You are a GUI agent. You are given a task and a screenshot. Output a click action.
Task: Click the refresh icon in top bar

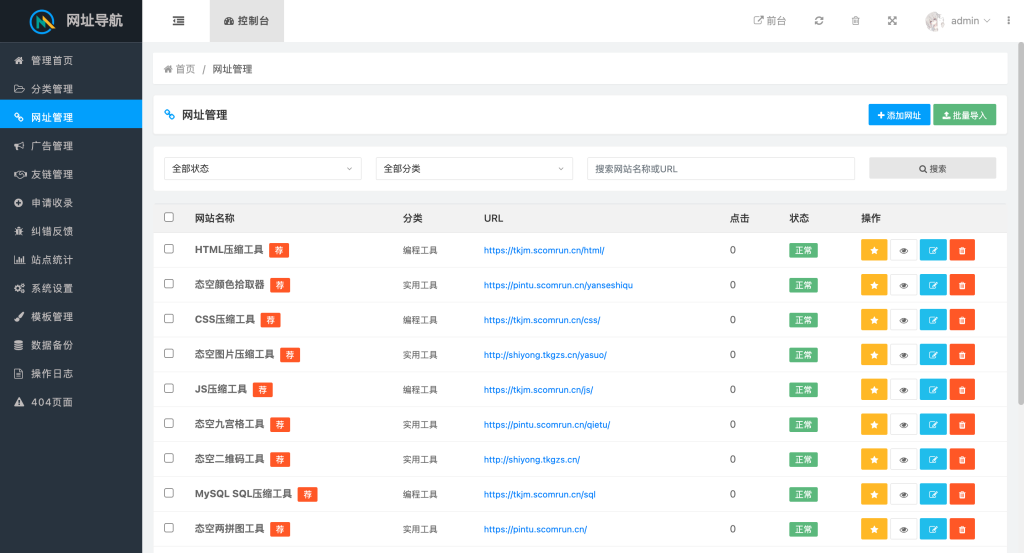(x=819, y=21)
